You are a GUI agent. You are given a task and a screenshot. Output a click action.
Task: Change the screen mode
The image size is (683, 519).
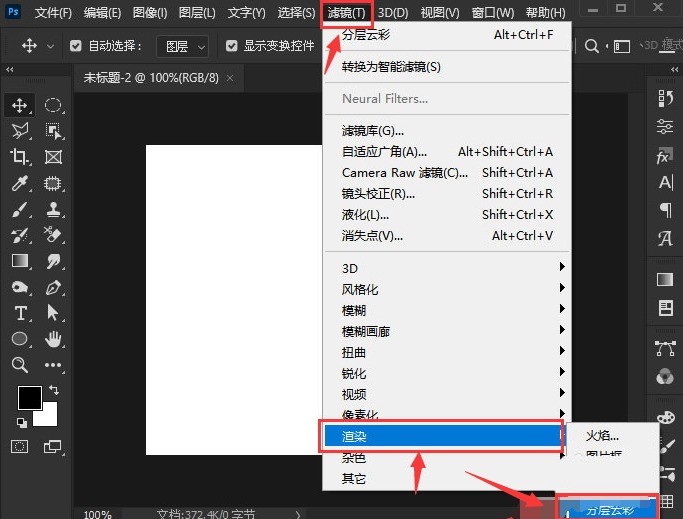tap(53, 446)
